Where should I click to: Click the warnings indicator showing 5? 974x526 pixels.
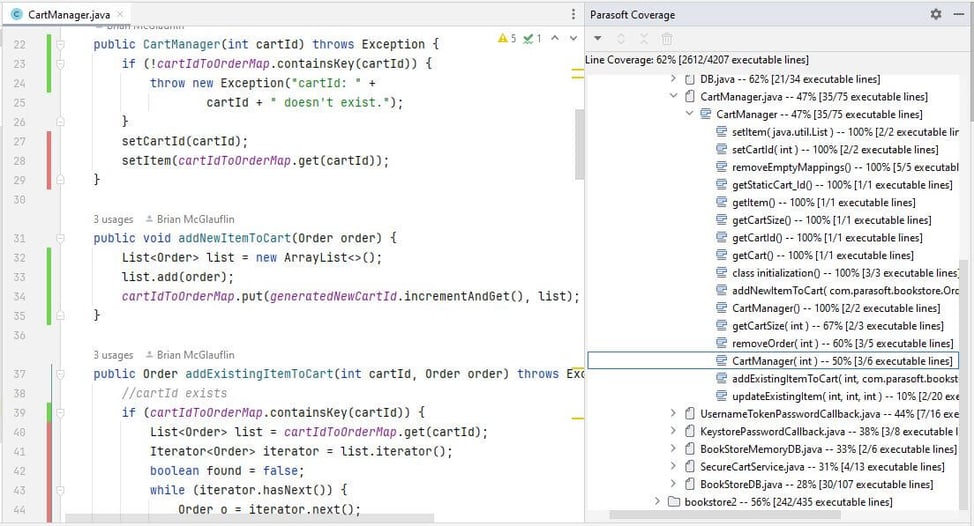click(507, 39)
